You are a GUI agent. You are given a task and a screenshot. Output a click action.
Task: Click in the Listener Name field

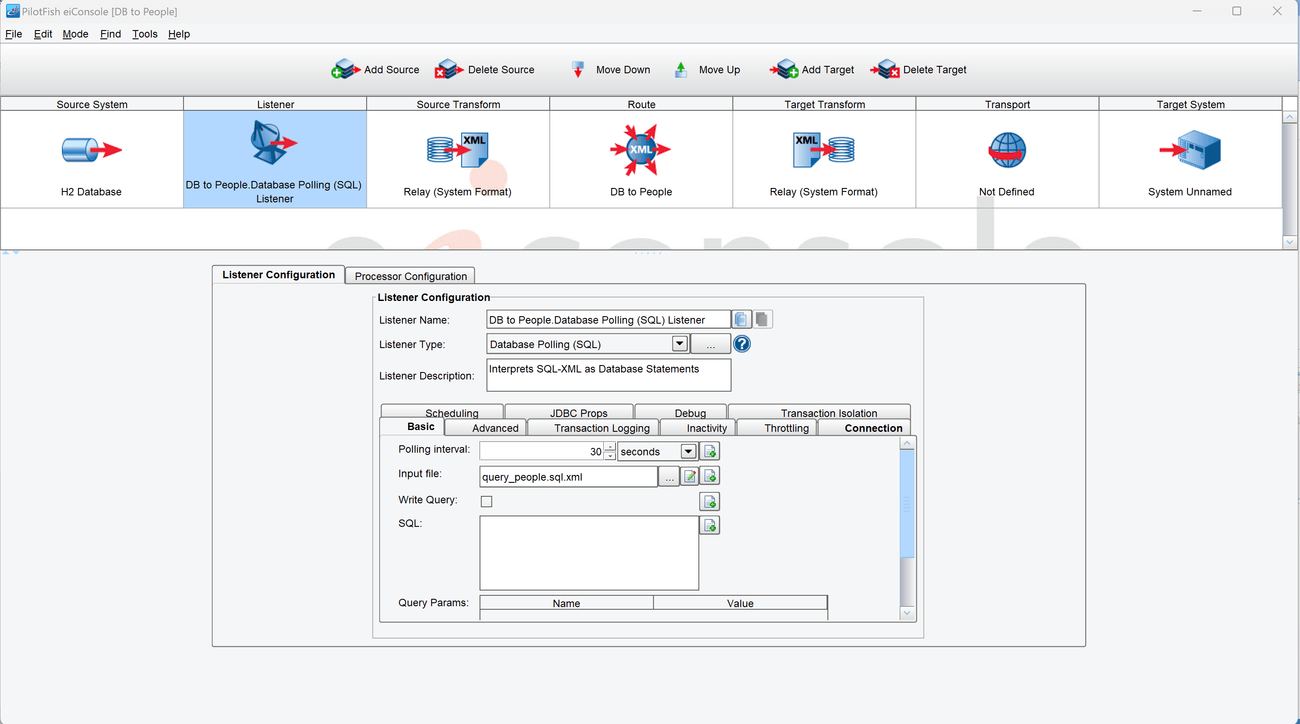(x=608, y=320)
